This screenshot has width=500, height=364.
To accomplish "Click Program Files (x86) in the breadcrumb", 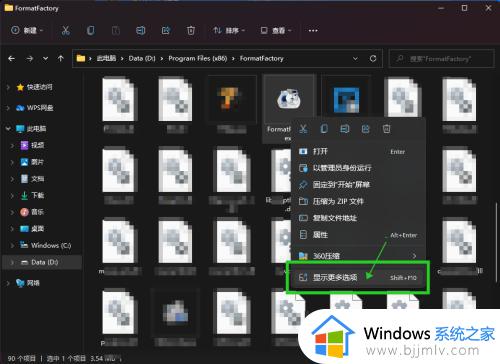I will pyautogui.click(x=198, y=58).
